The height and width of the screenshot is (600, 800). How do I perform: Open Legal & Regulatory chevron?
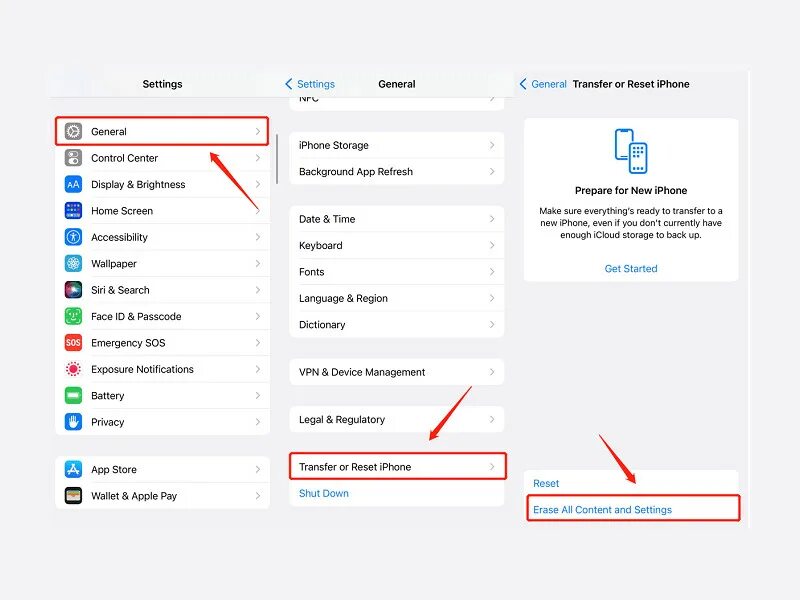(x=492, y=419)
